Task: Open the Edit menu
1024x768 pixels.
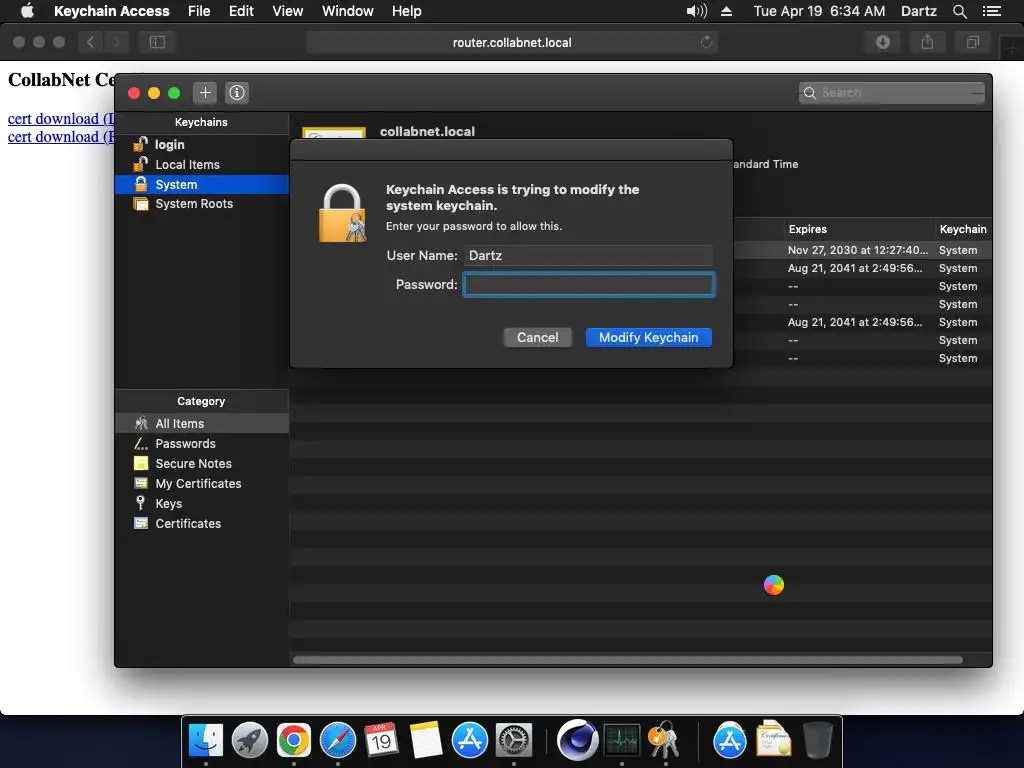Action: [241, 11]
